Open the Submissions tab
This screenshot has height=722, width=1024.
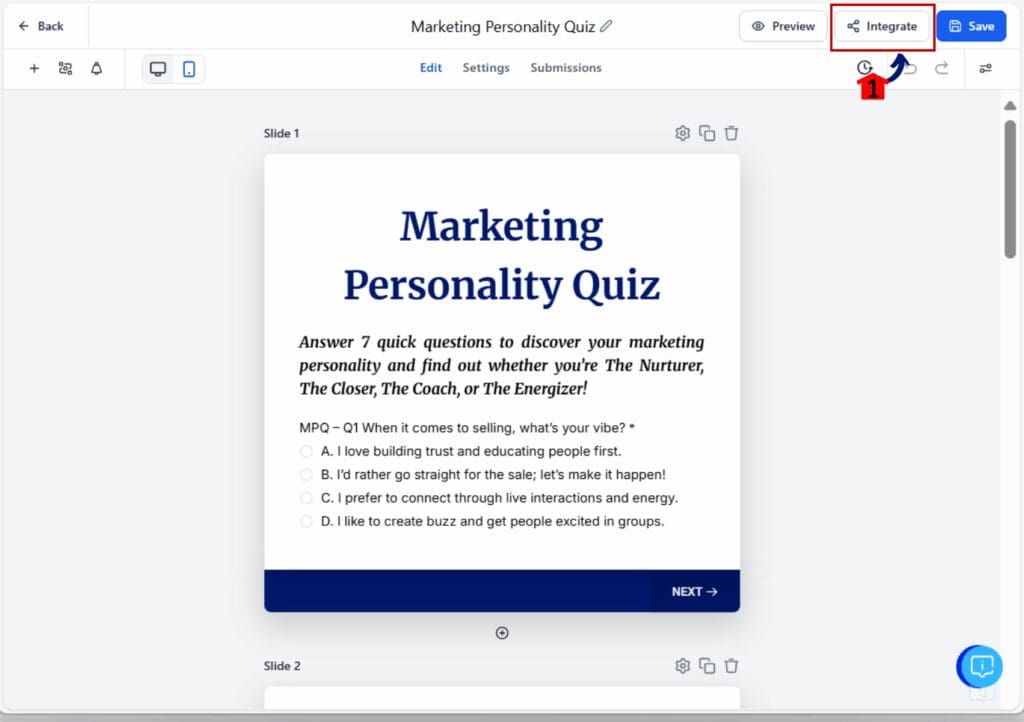(566, 68)
